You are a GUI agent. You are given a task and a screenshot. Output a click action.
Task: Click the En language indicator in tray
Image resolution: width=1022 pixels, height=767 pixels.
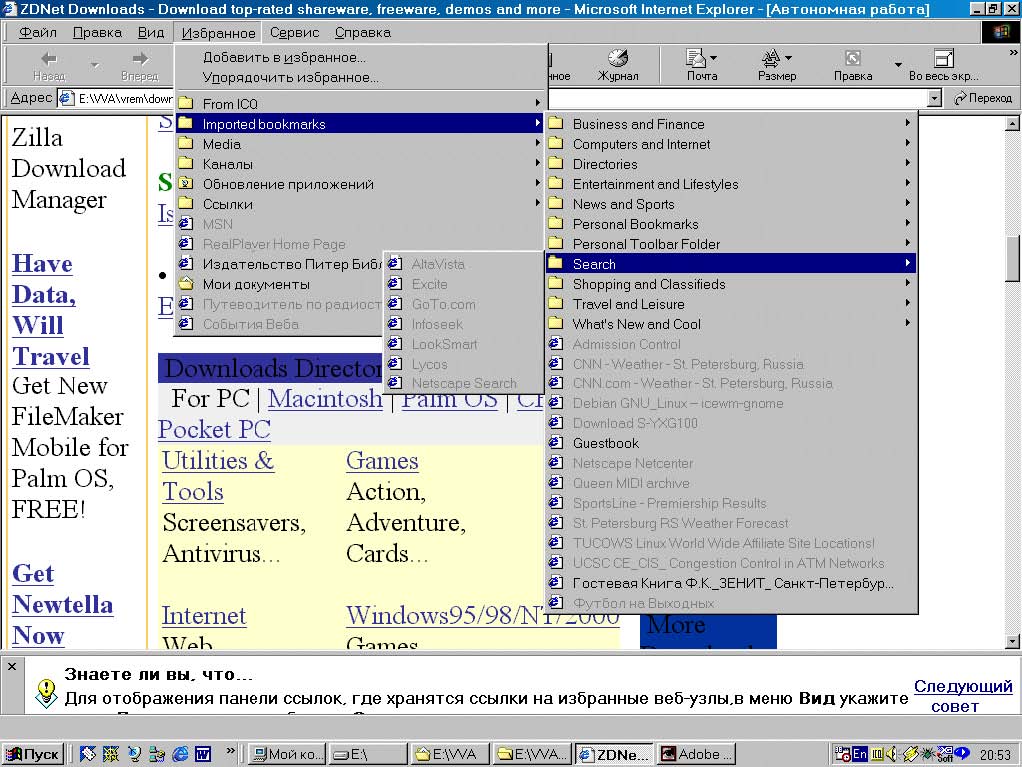(x=860, y=754)
